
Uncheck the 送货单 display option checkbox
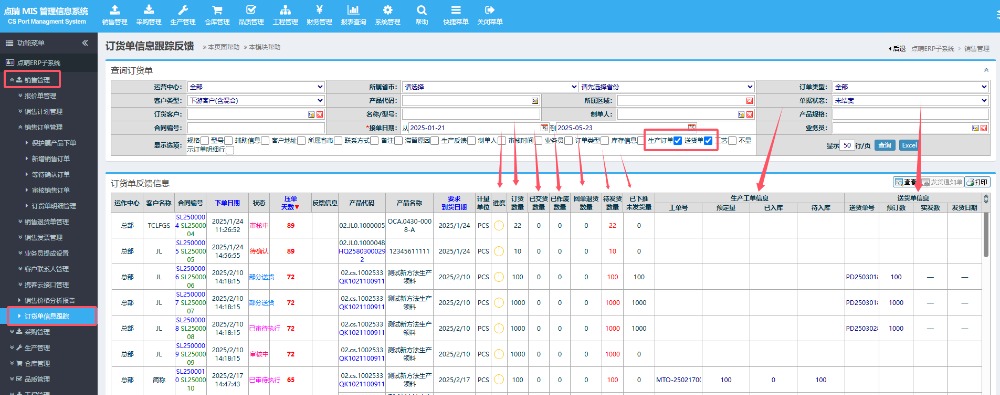[709, 140]
